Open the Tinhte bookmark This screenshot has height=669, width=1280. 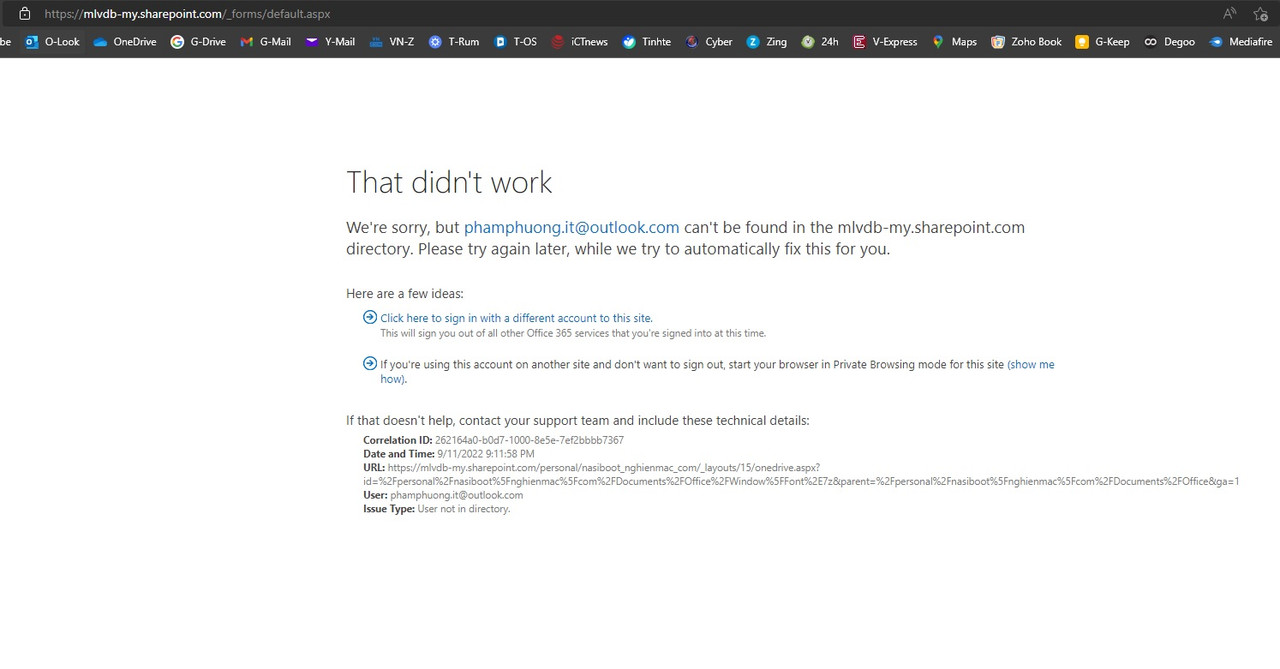pyautogui.click(x=647, y=42)
